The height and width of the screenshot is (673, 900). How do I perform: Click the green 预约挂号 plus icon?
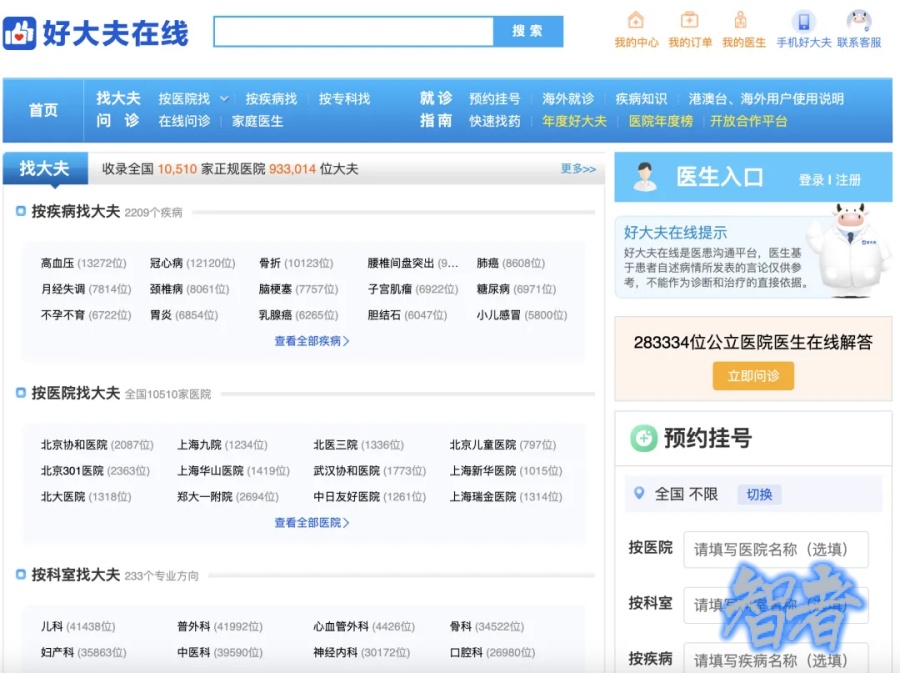coord(643,438)
